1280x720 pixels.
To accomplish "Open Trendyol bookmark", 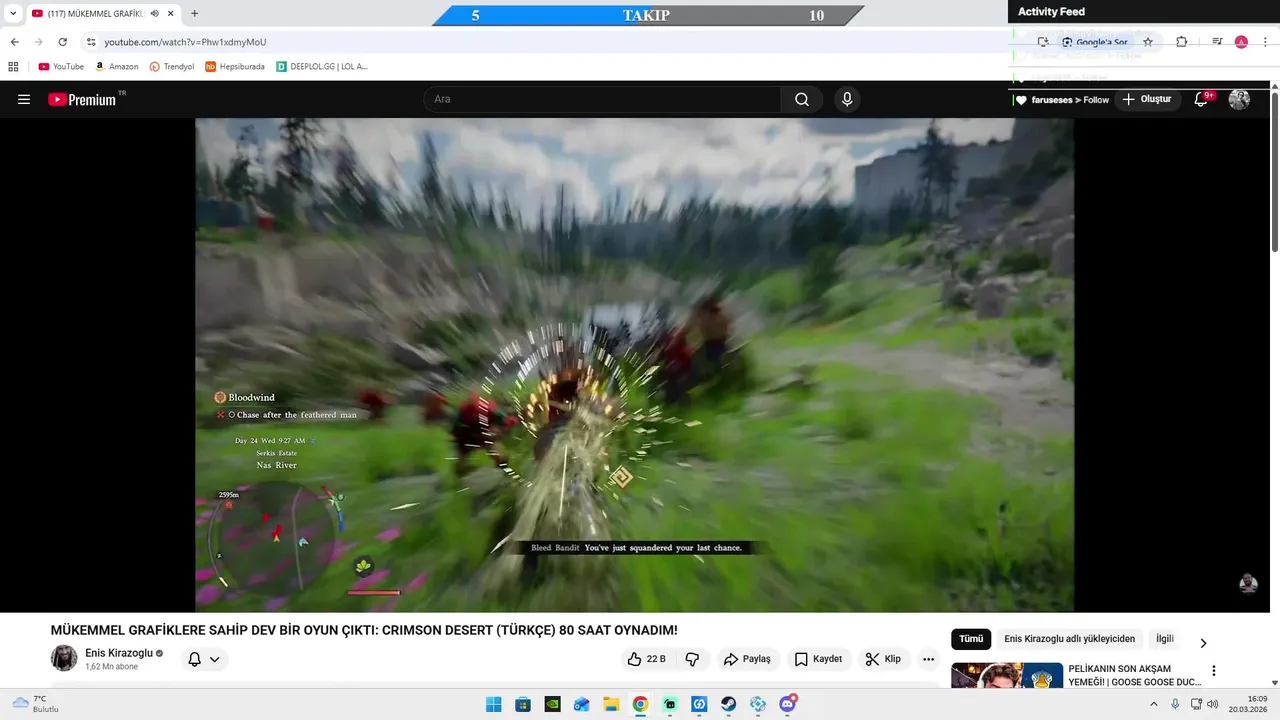I will (172, 67).
